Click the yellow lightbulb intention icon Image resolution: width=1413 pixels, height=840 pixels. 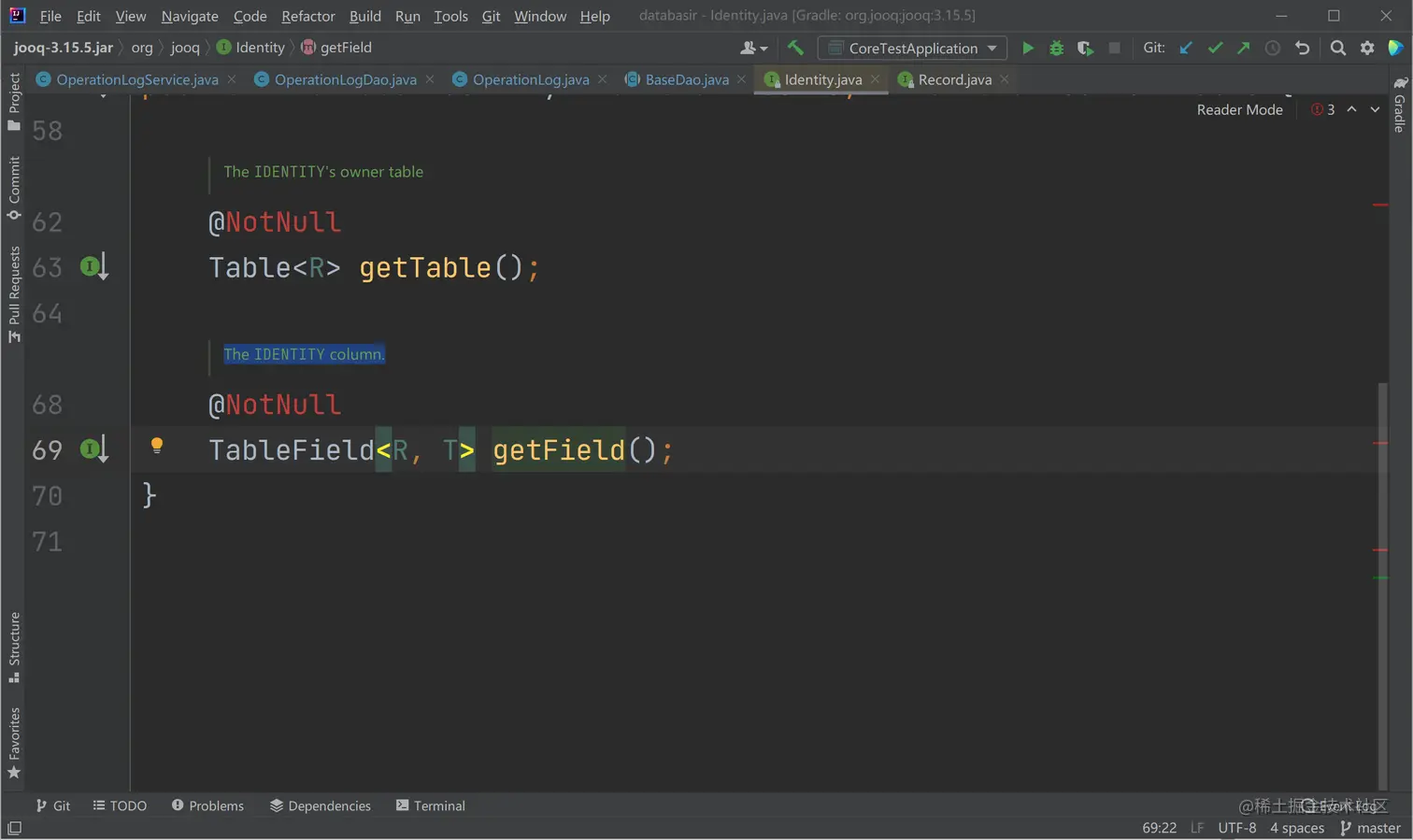tap(157, 446)
